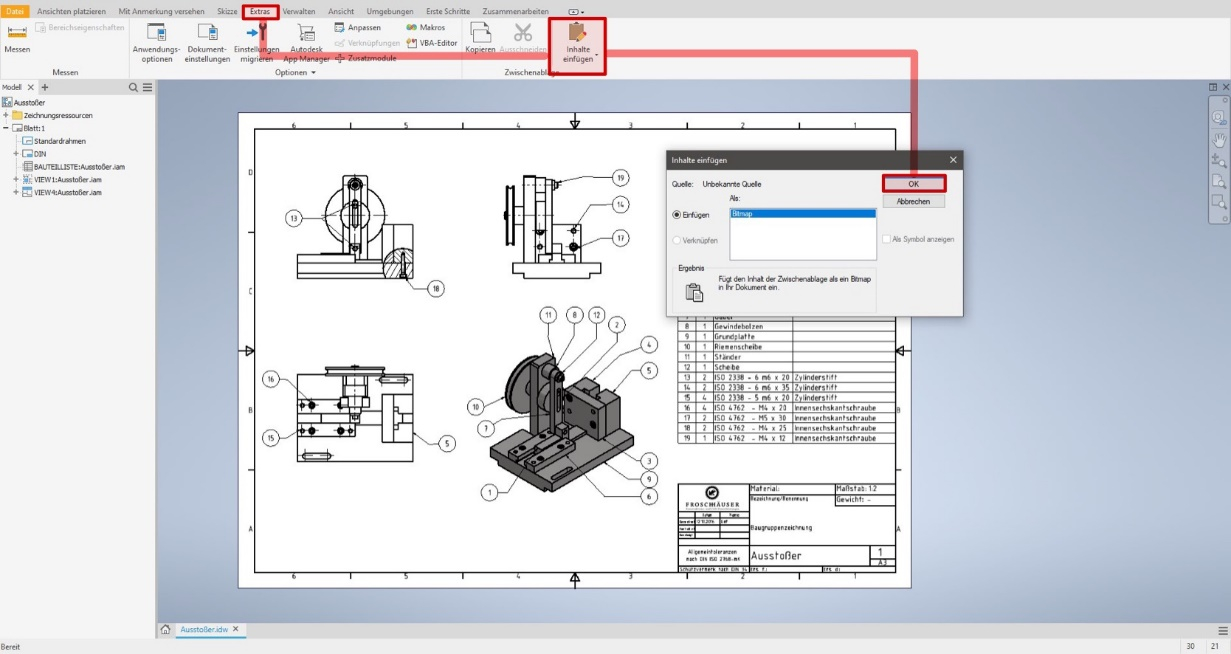Expand the VIEW4:Ausstoßer.iam node
The width and height of the screenshot is (1231, 654).
coord(16,192)
